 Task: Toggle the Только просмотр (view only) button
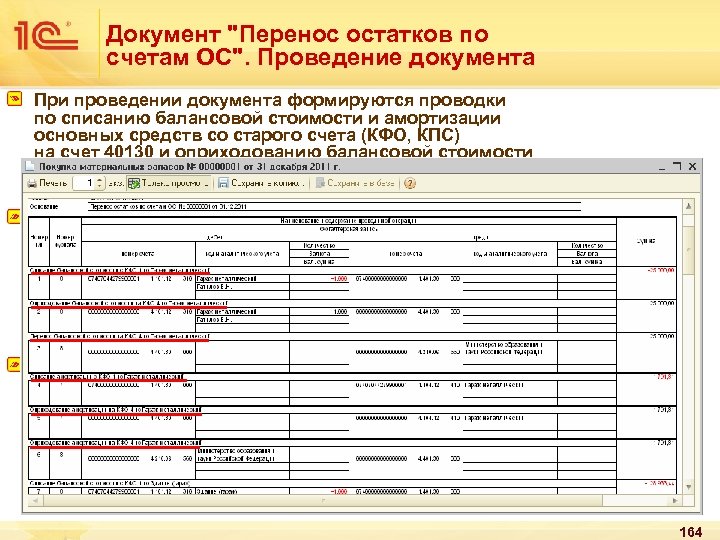coord(169,183)
